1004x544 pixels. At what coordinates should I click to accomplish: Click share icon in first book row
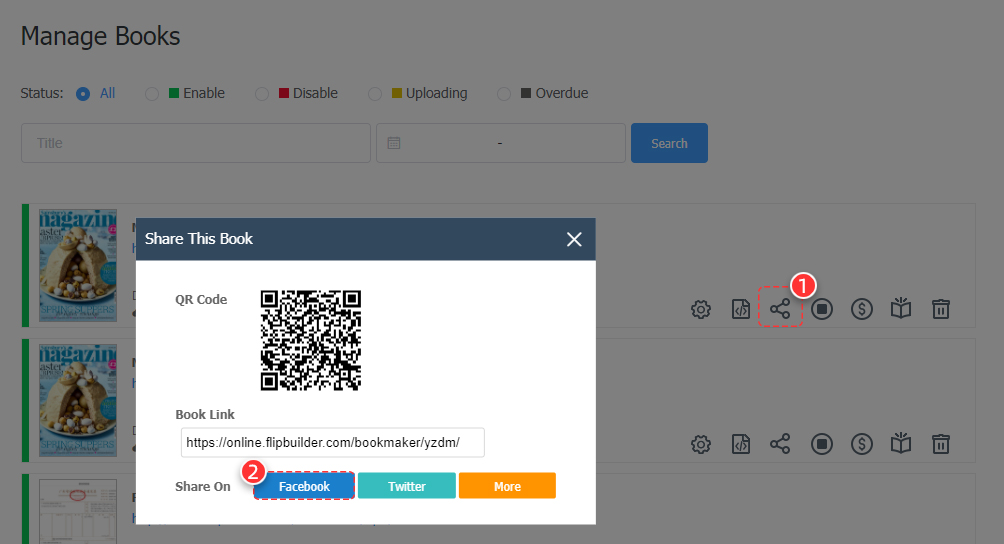click(x=780, y=310)
